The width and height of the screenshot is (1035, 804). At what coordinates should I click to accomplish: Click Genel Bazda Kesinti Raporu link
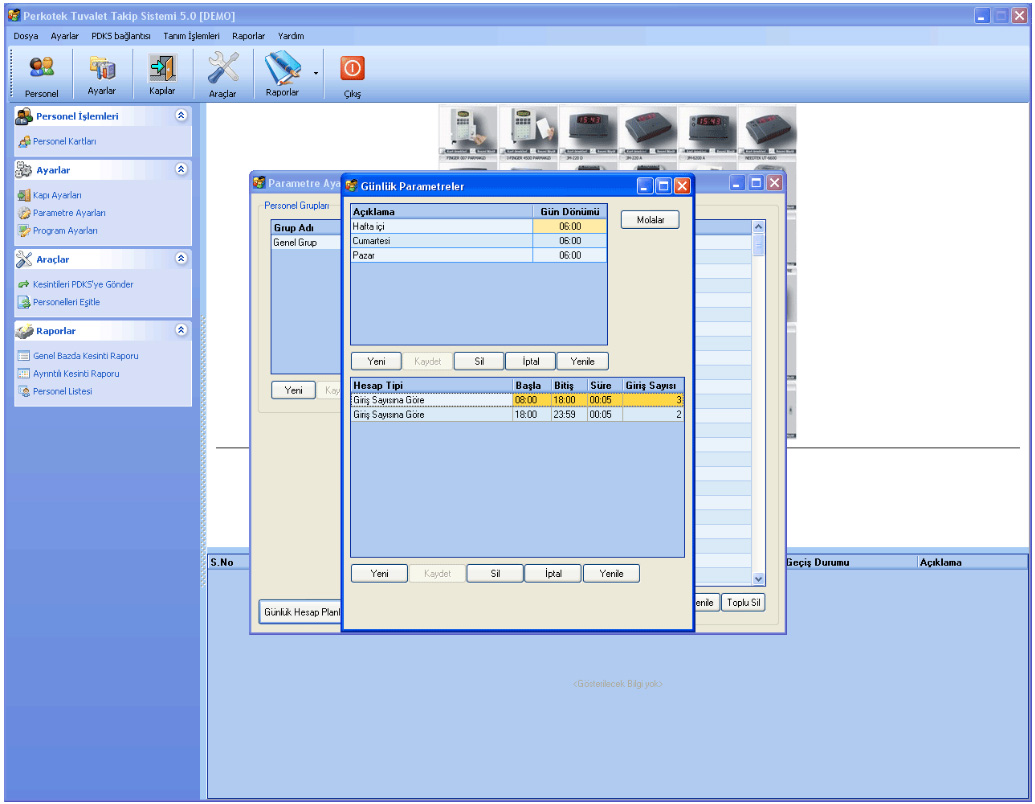[85, 356]
